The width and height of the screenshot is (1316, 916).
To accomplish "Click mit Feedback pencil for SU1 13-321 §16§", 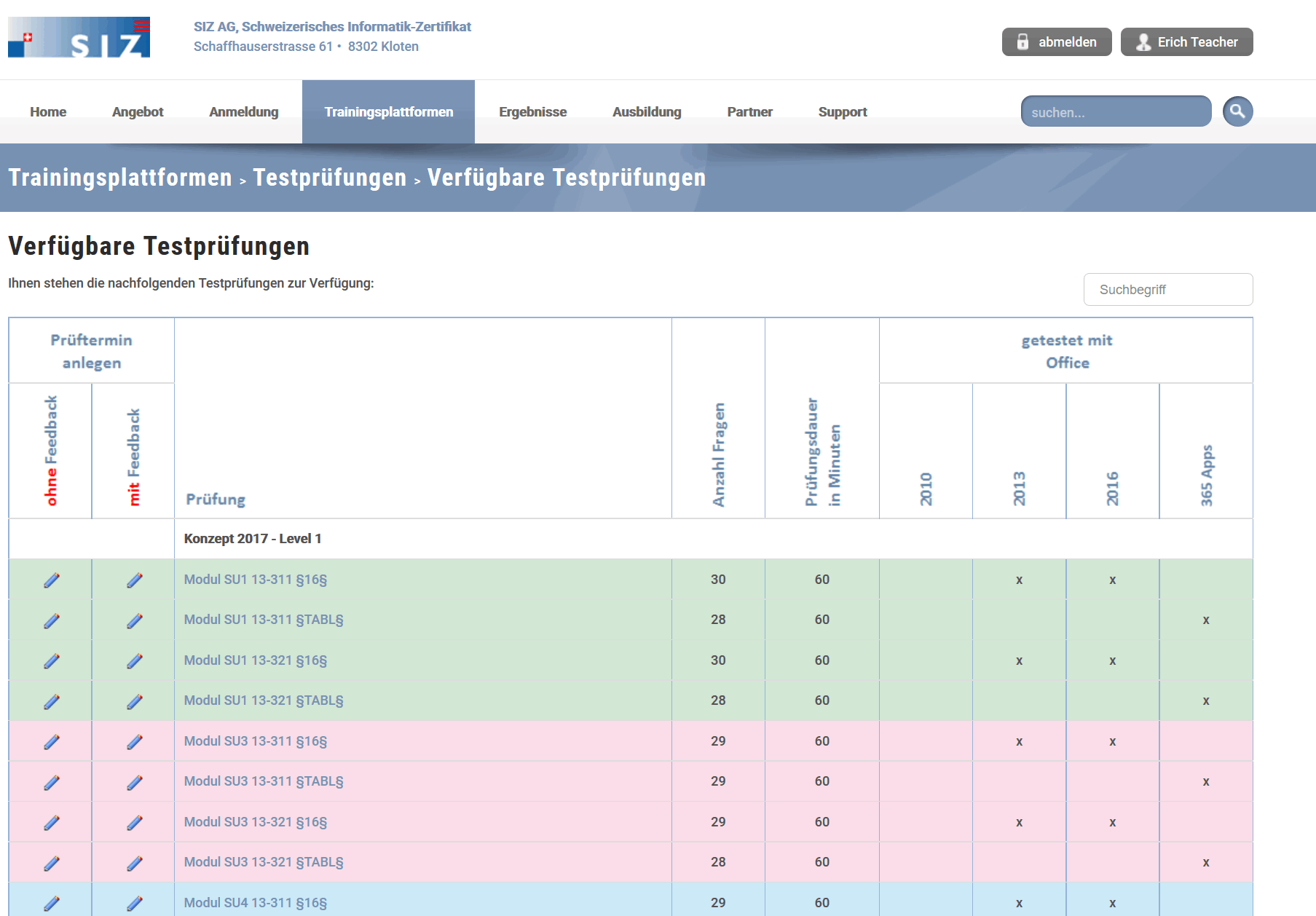I will (134, 661).
